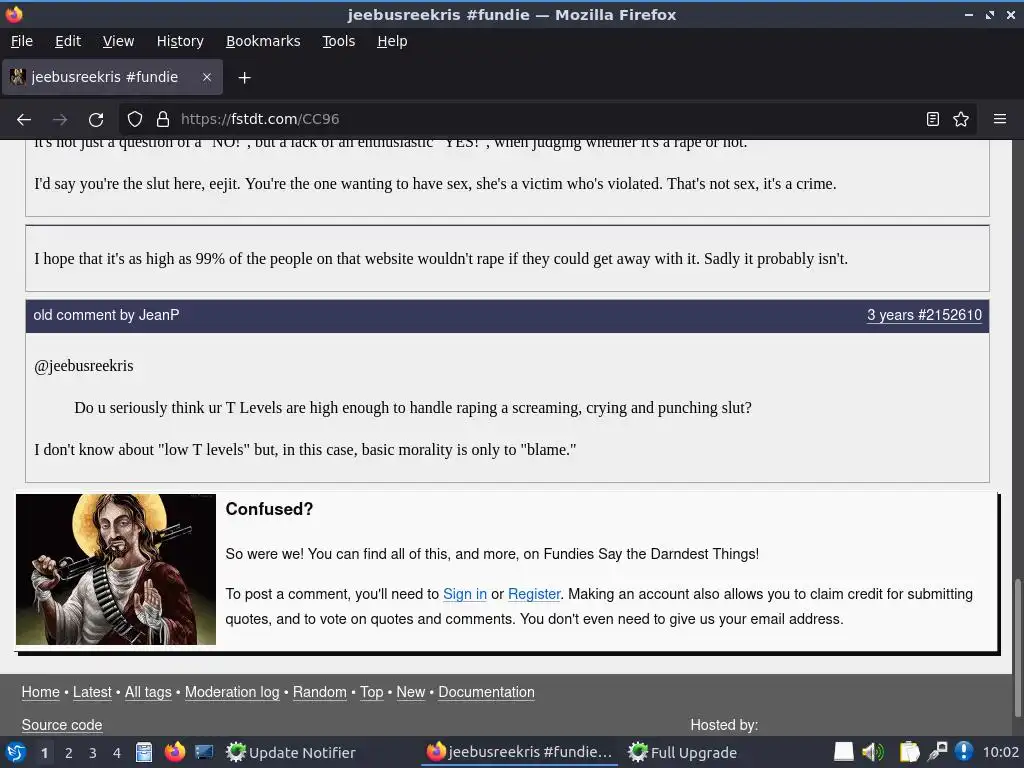Open the New footer link
The width and height of the screenshot is (1024, 768).
(411, 692)
